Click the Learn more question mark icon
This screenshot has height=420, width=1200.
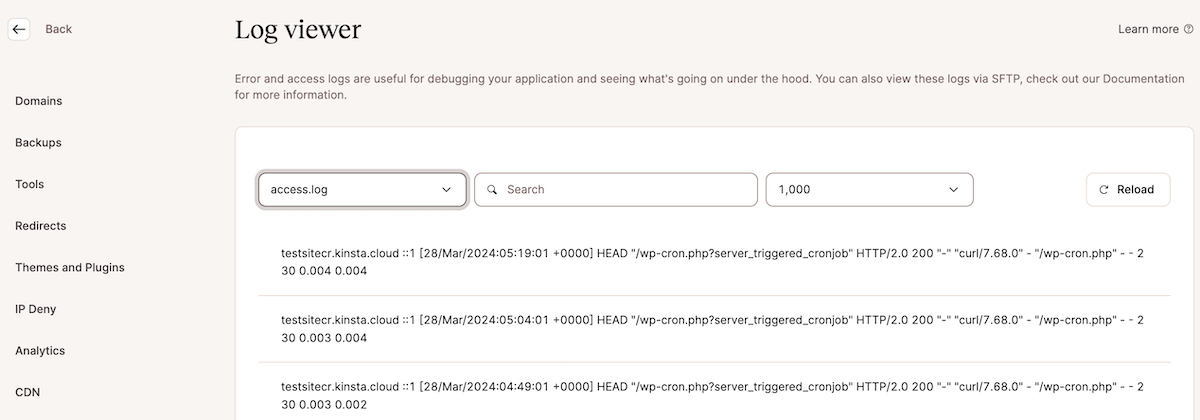[1188, 29]
